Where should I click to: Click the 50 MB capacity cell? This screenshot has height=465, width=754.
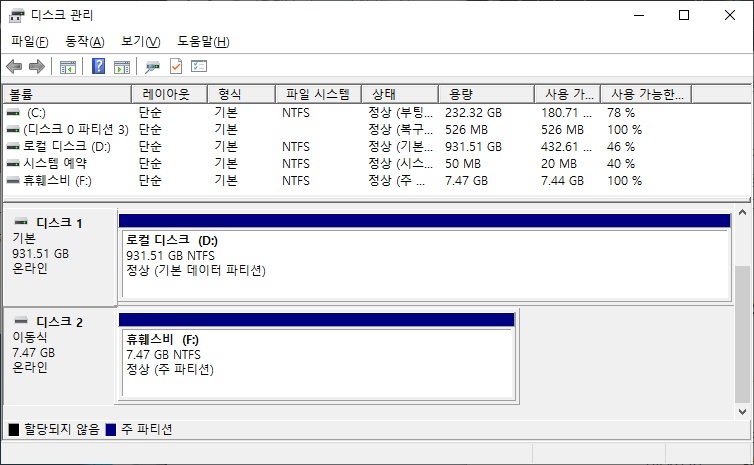tap(463, 163)
